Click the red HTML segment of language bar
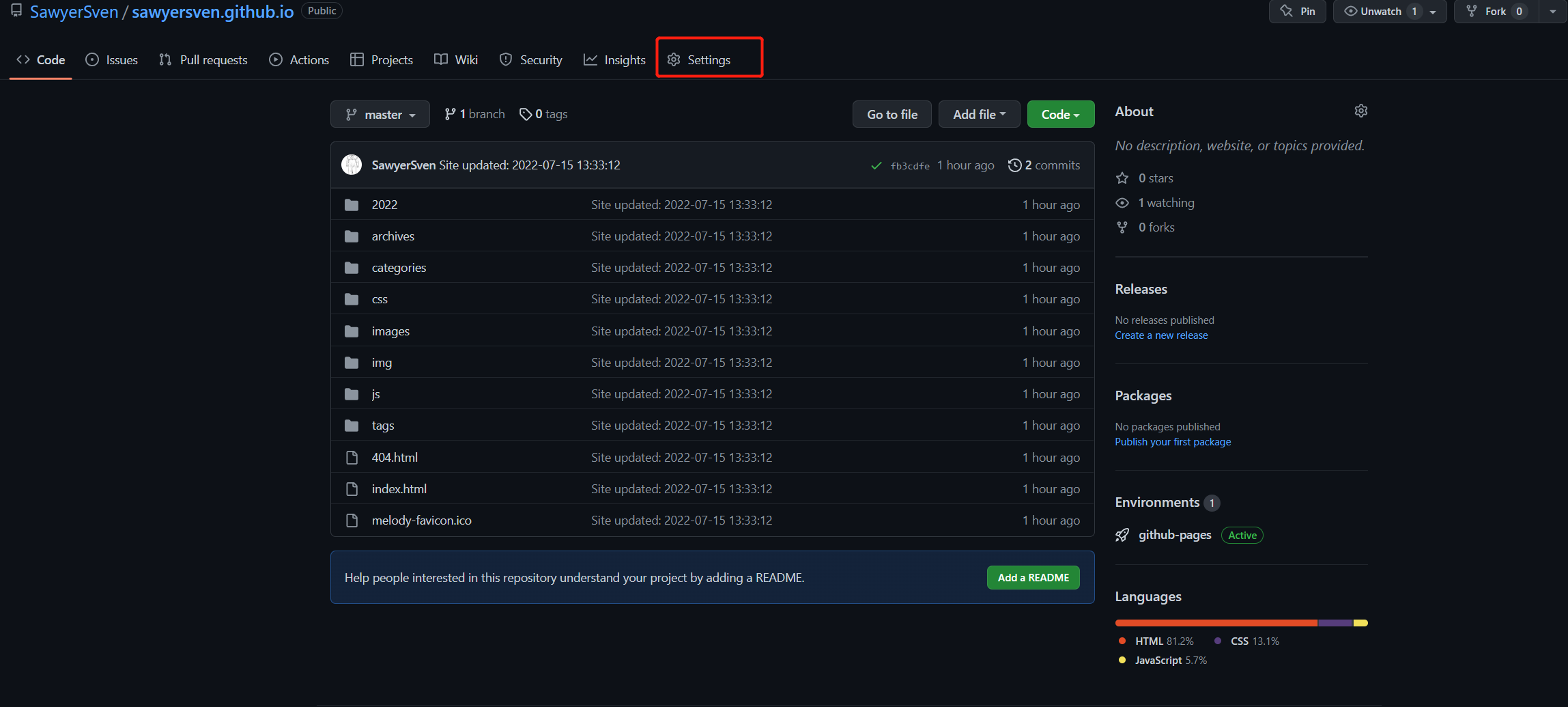The height and width of the screenshot is (707, 1568). point(1216,623)
